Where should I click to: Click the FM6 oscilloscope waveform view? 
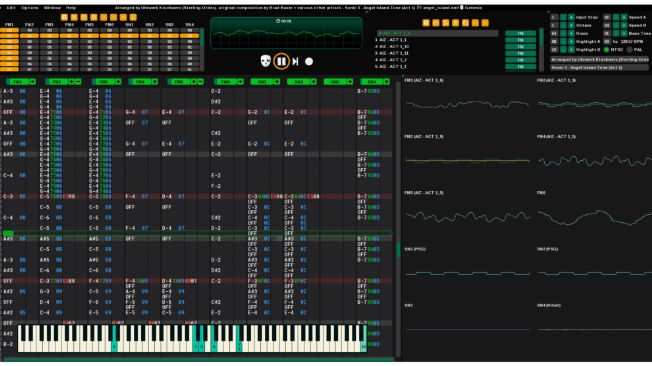tap(595, 217)
